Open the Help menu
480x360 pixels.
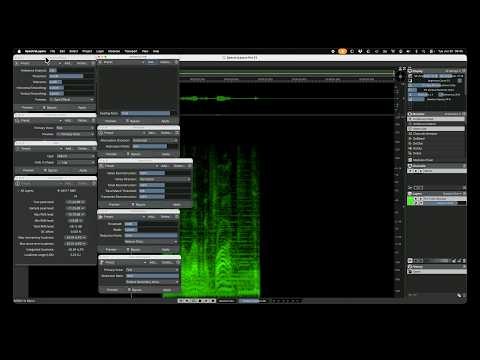(x=156, y=51)
